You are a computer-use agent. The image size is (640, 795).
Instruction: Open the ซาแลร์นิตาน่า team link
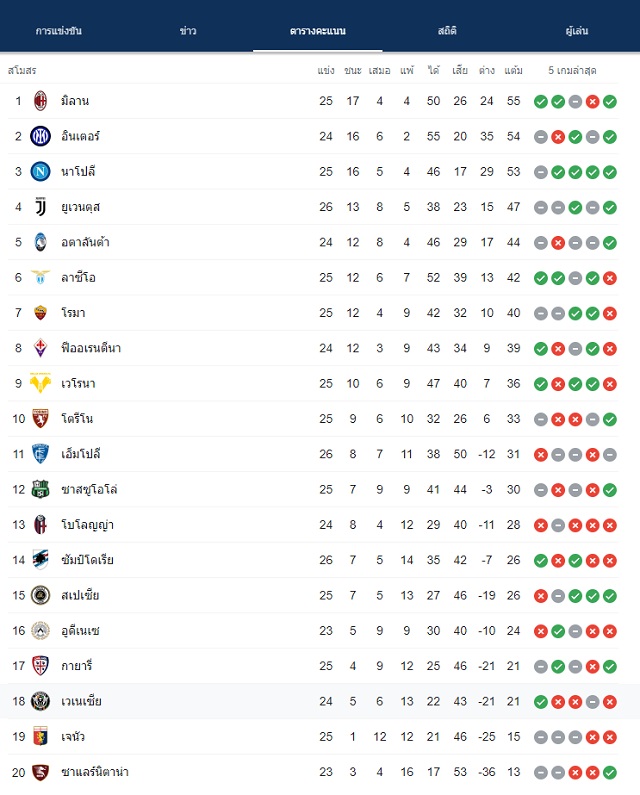95,772
